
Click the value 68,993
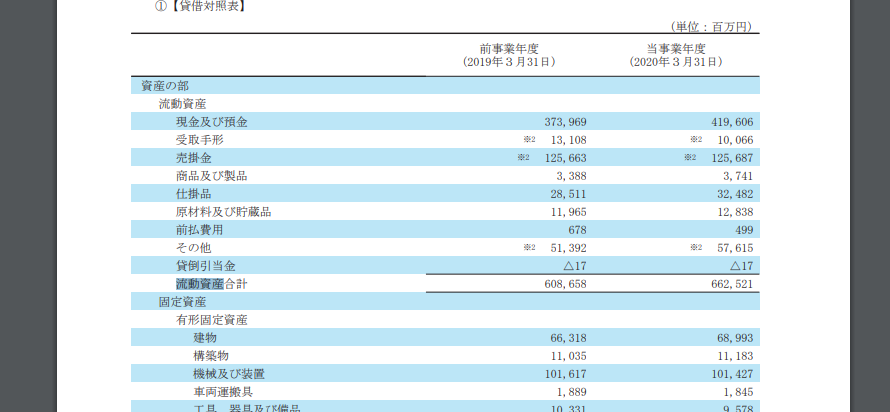(x=735, y=338)
